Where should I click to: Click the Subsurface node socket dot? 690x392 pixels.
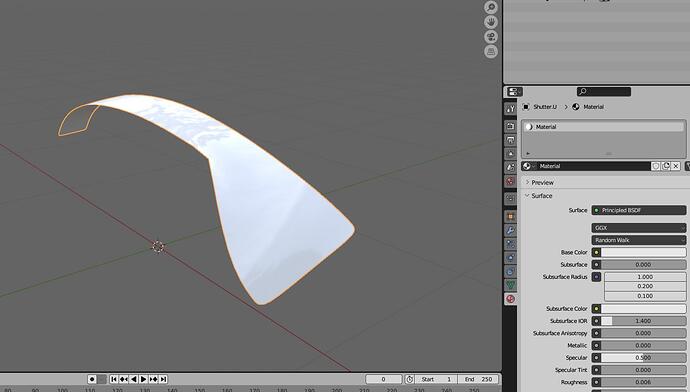point(596,264)
